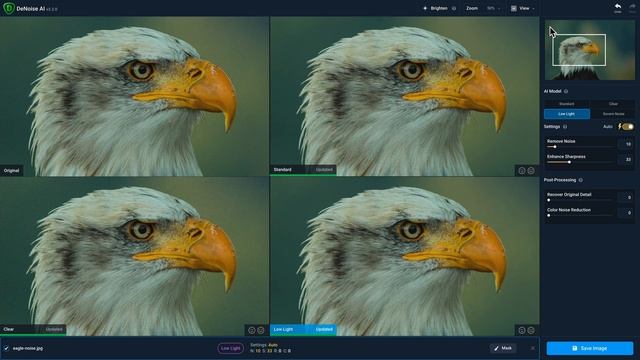Viewport: 640px width, 360px height.
Task: Toggle the Auto settings switch
Action: point(628,127)
